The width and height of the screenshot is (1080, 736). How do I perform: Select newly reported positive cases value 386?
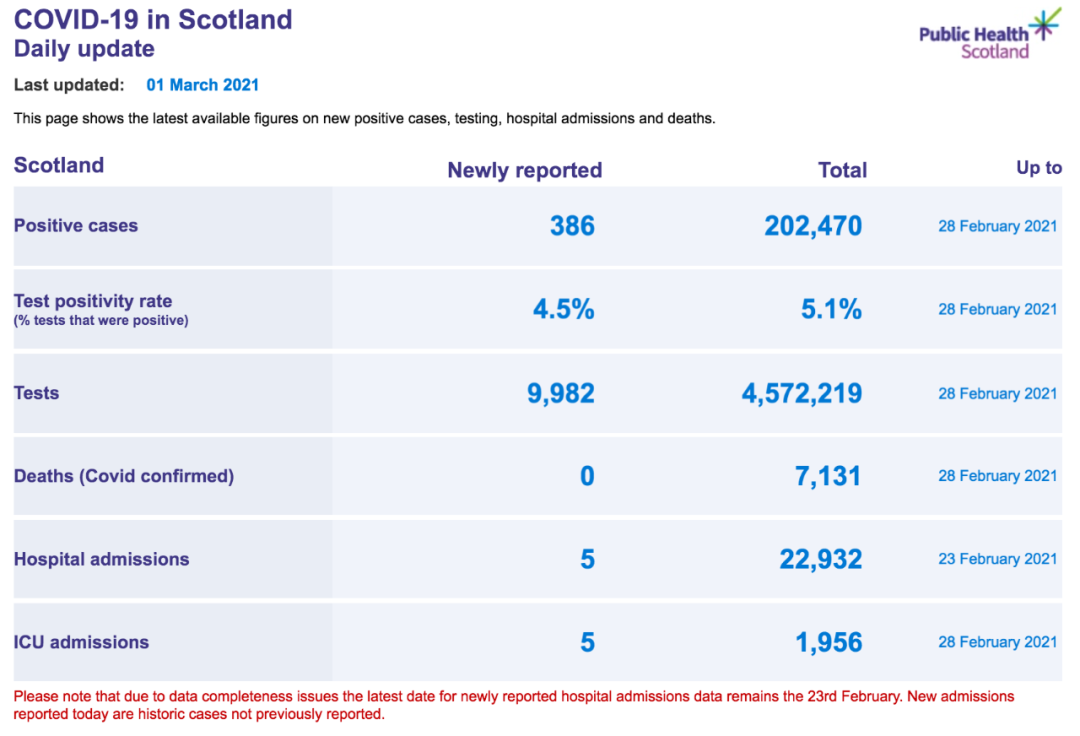pos(572,226)
